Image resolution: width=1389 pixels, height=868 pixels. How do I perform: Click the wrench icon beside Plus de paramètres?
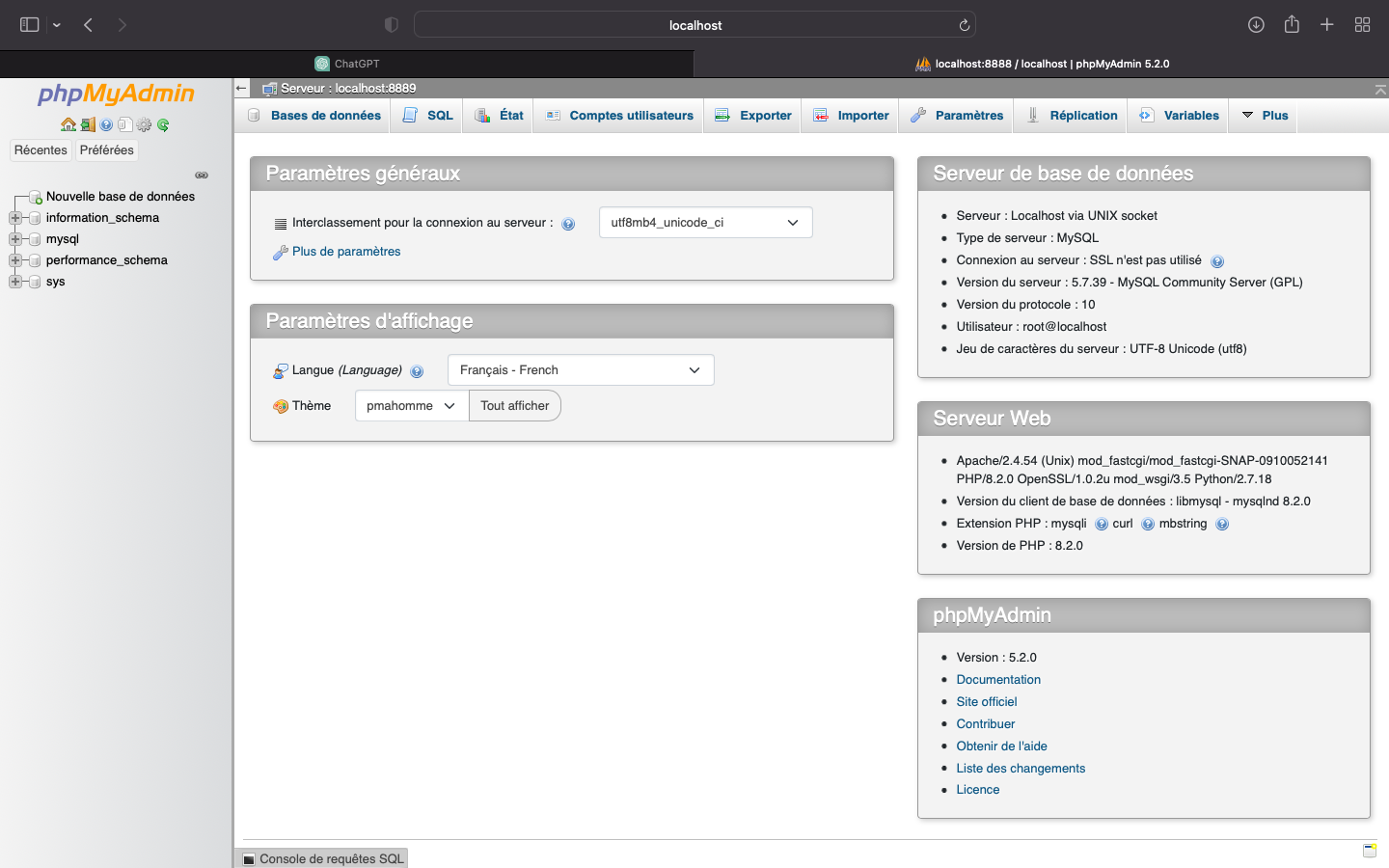[x=281, y=252]
